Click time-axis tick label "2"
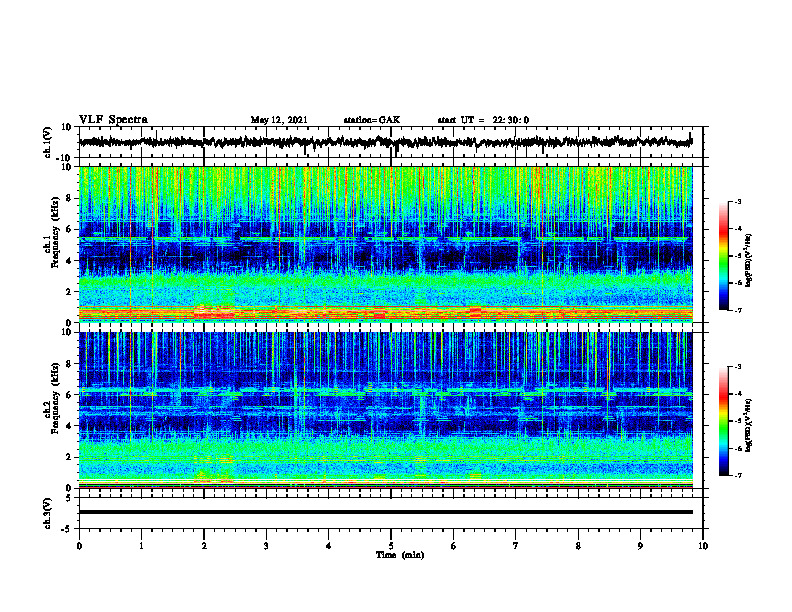The image size is (792, 612). pos(204,546)
